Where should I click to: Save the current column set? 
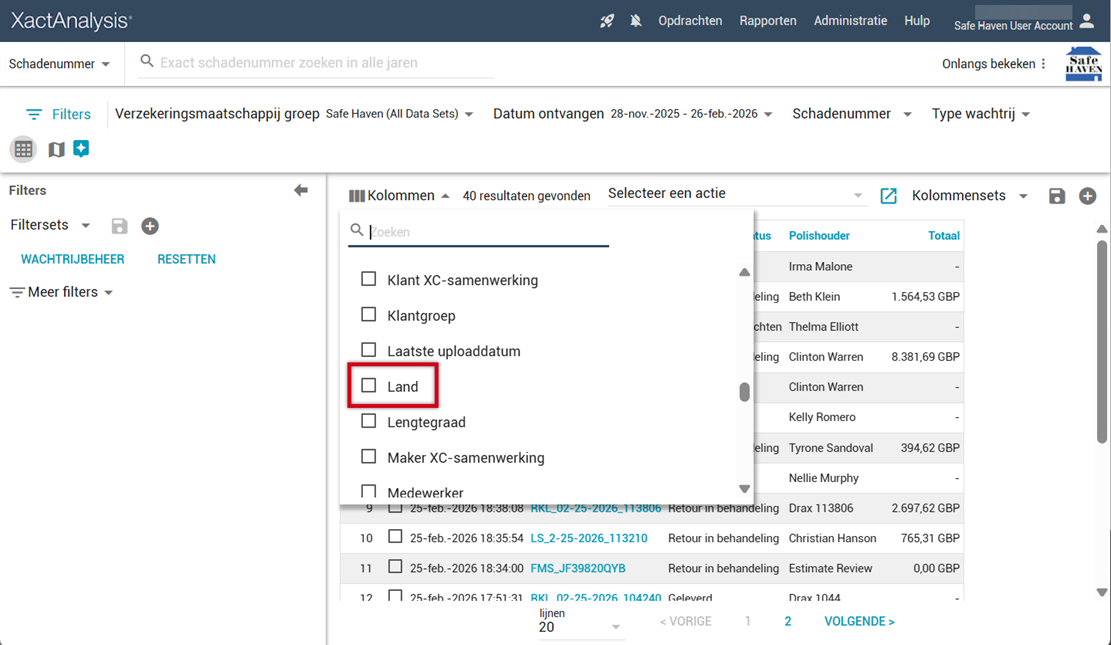click(1057, 196)
